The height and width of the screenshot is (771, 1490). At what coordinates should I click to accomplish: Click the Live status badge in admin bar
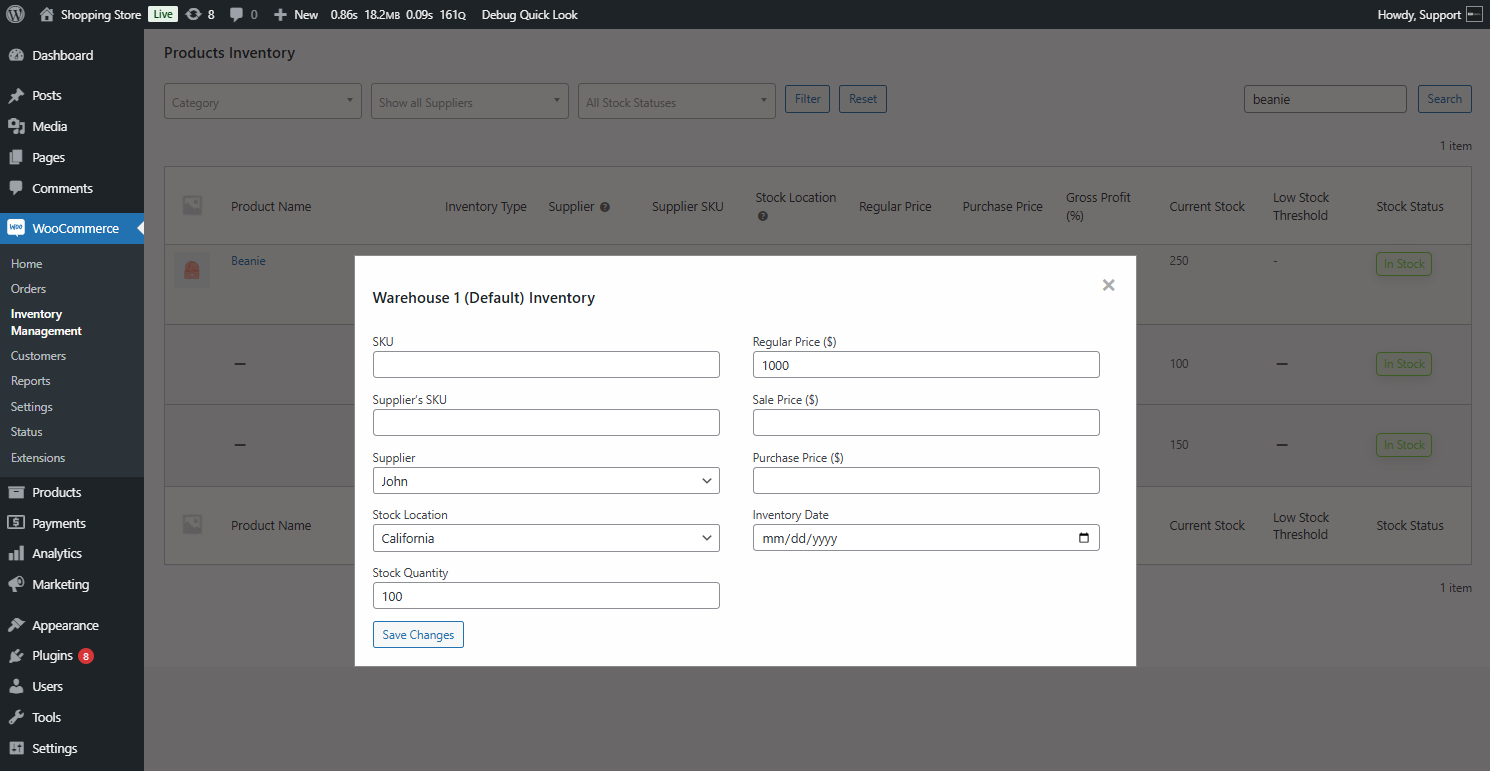pos(163,15)
